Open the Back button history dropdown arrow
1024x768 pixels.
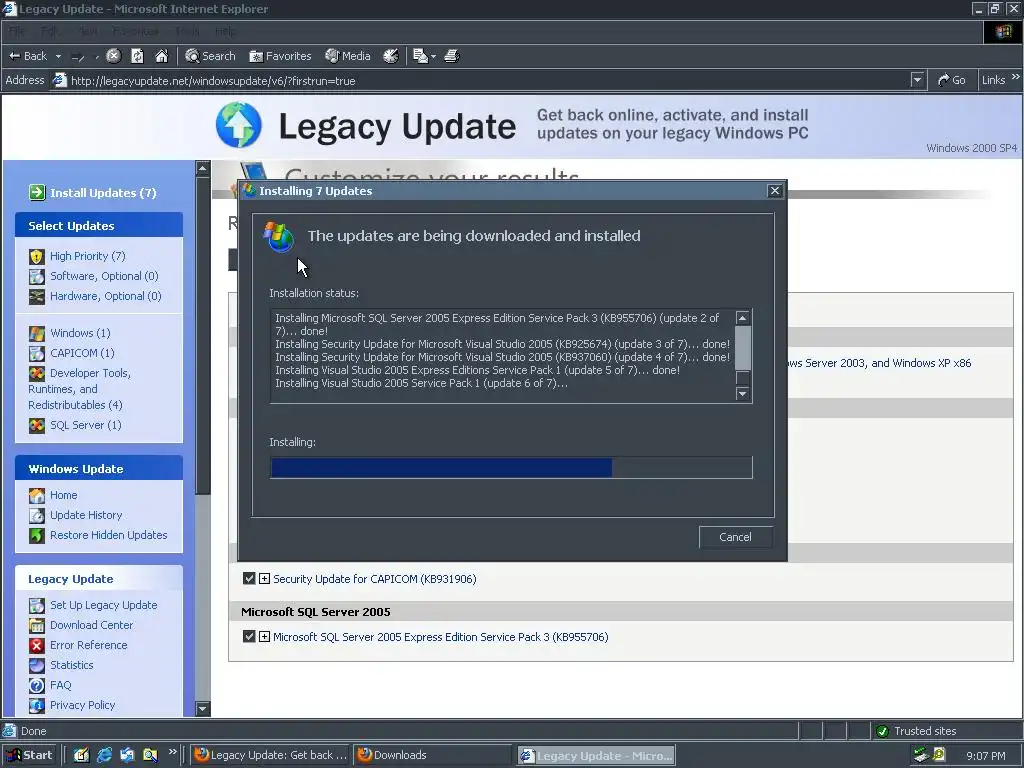(58, 56)
